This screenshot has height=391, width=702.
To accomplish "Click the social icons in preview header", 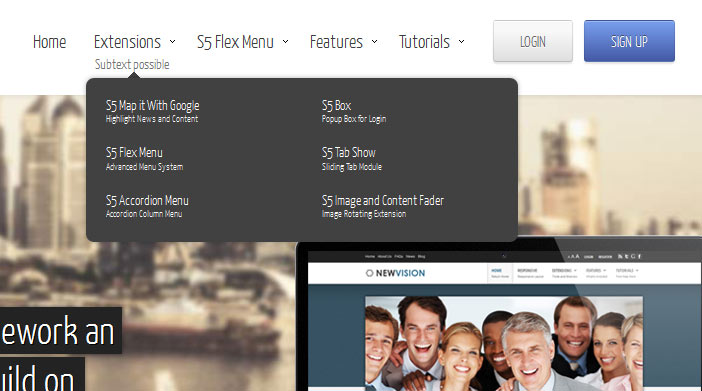I will pos(629,257).
